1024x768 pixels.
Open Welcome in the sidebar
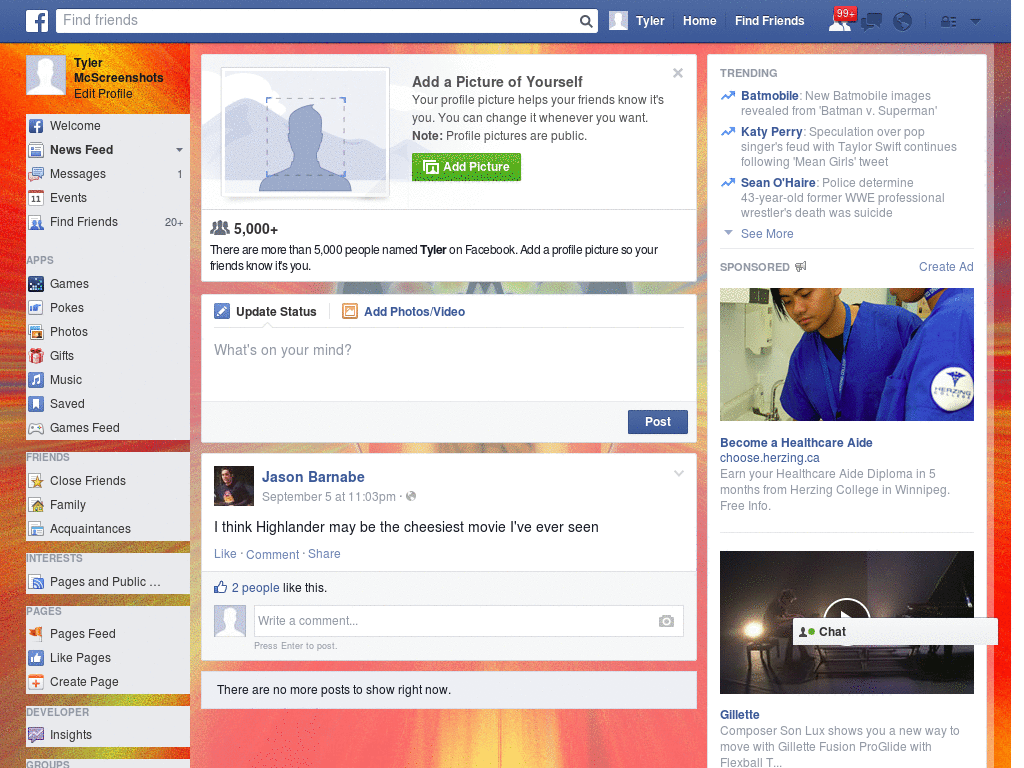(108, 126)
